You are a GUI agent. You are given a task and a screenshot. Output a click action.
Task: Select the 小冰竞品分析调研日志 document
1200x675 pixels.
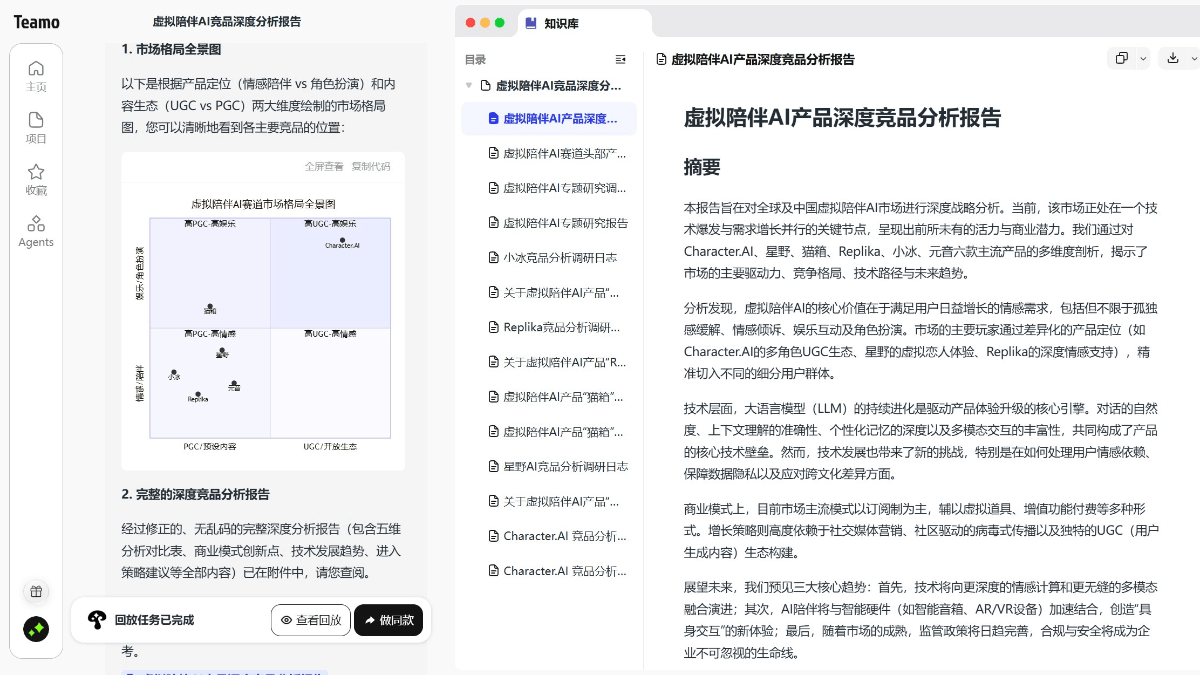[x=559, y=257]
